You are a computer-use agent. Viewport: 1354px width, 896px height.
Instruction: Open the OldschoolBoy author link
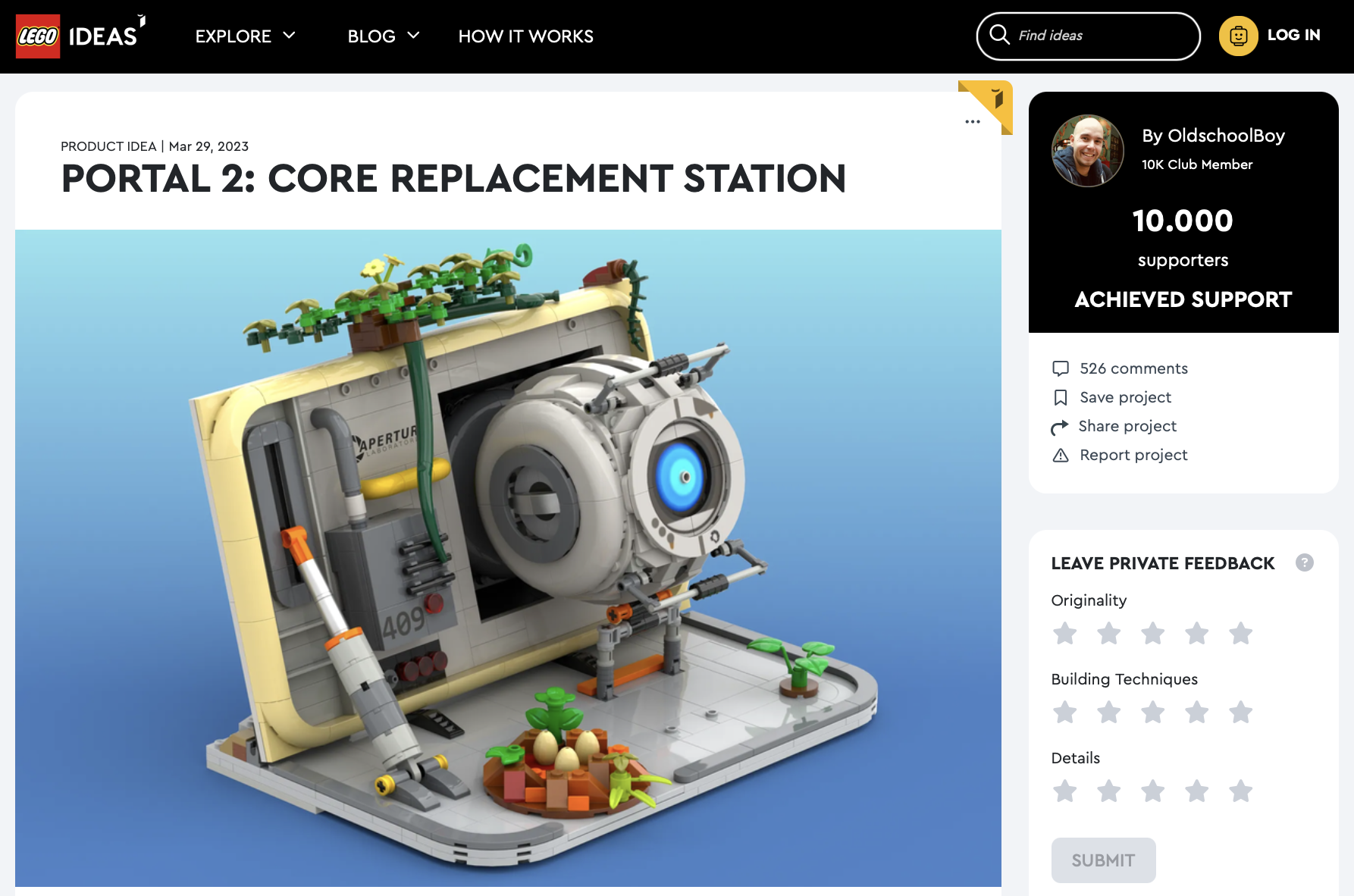tap(1213, 136)
